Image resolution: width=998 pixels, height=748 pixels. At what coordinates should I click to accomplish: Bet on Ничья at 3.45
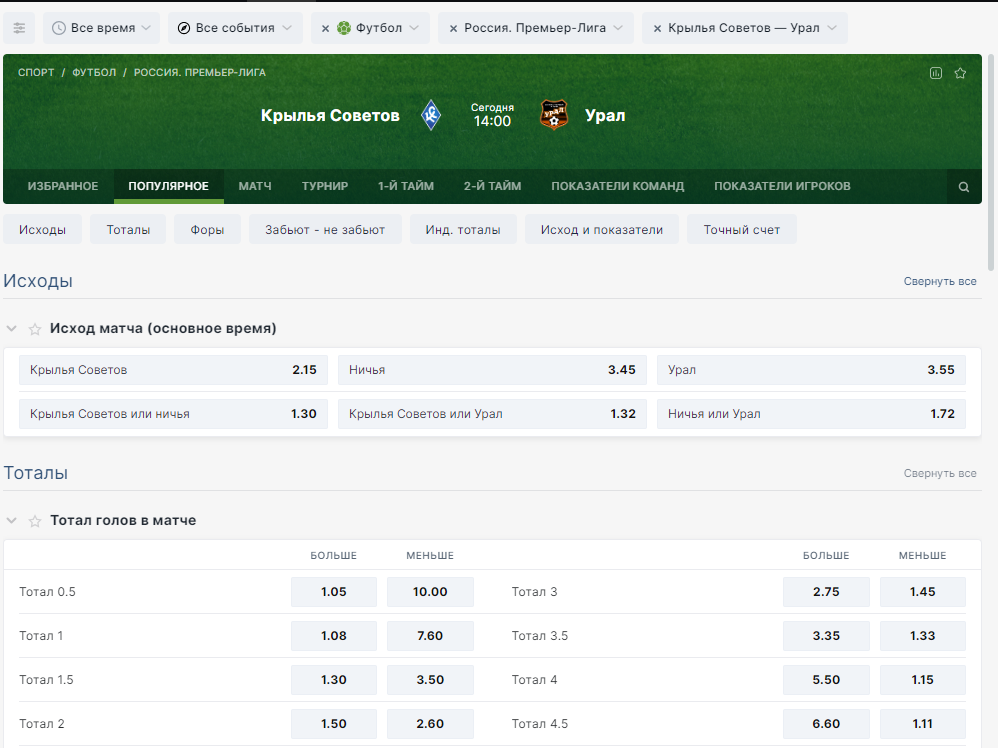click(492, 370)
